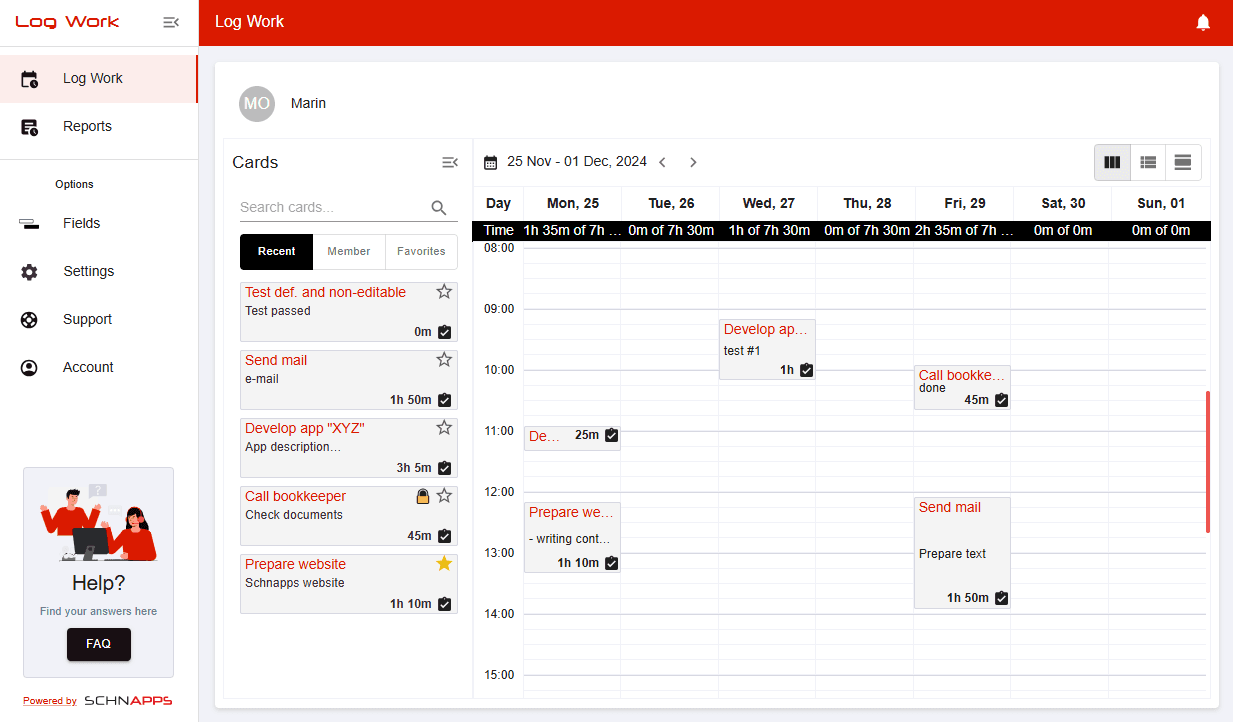Go to the previous week
The height and width of the screenshot is (722, 1233).
coord(662,162)
